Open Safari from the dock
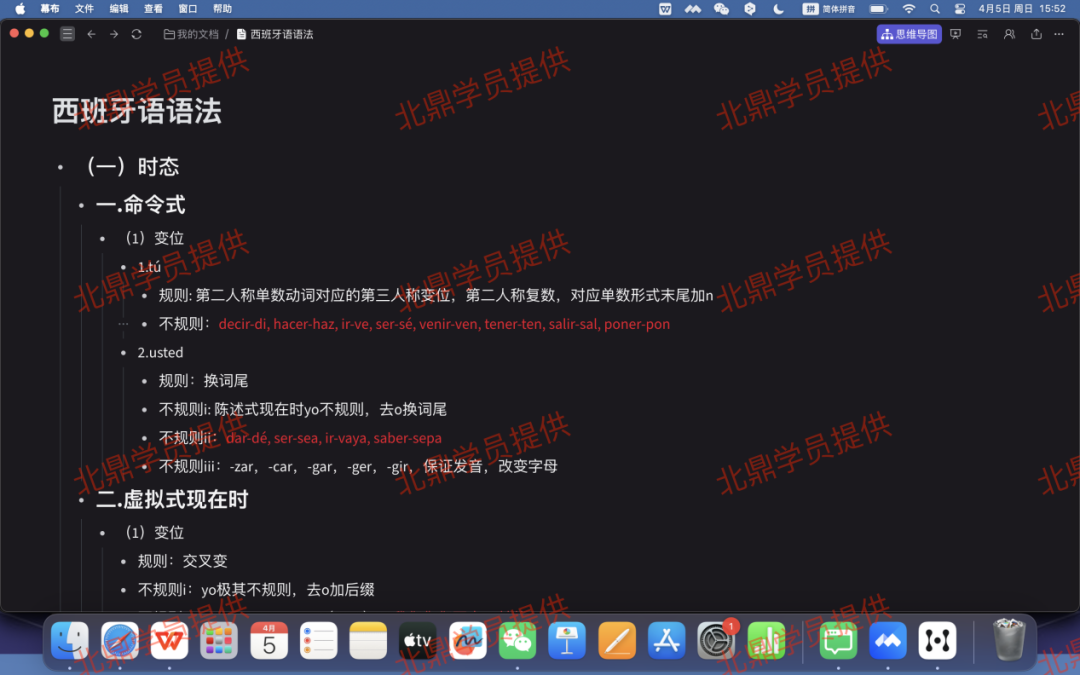1080x675 pixels. pyautogui.click(x=120, y=641)
